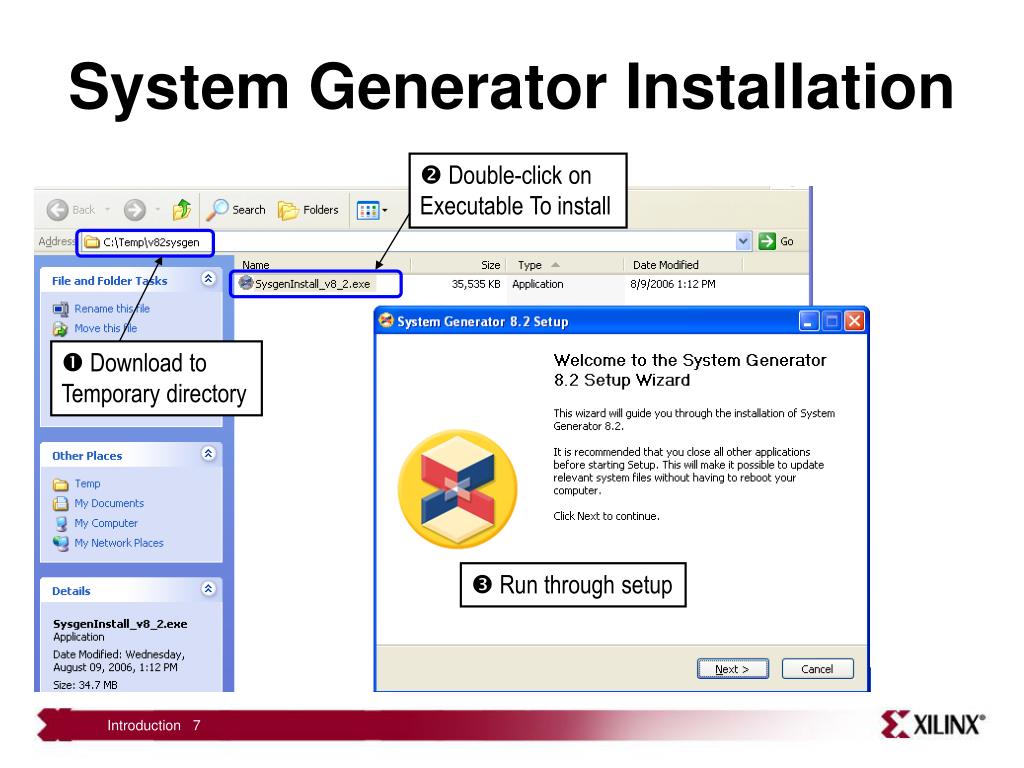Click the Size: 34.7 MB detail text
The image size is (1024, 768).
coord(86,685)
